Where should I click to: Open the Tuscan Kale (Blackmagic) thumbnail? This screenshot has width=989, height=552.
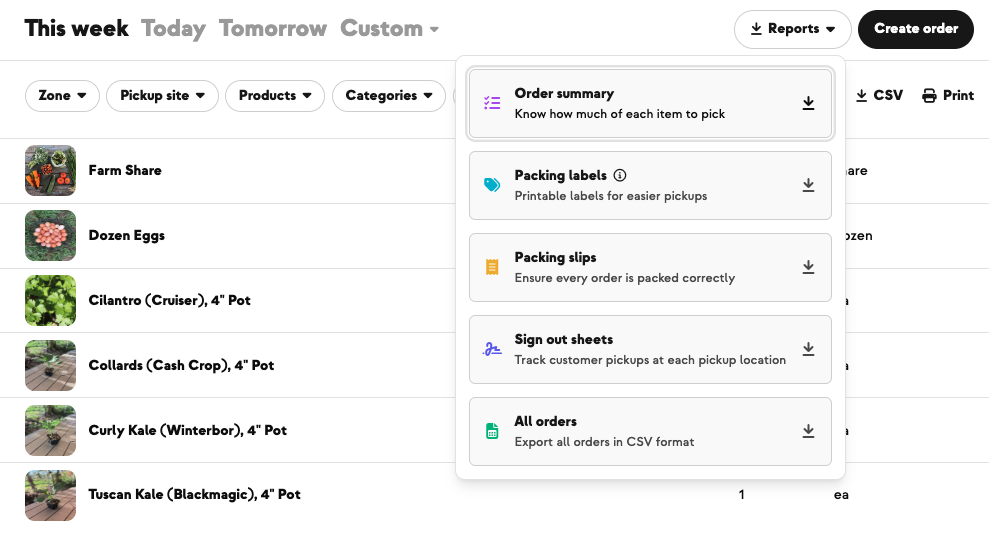(50, 495)
